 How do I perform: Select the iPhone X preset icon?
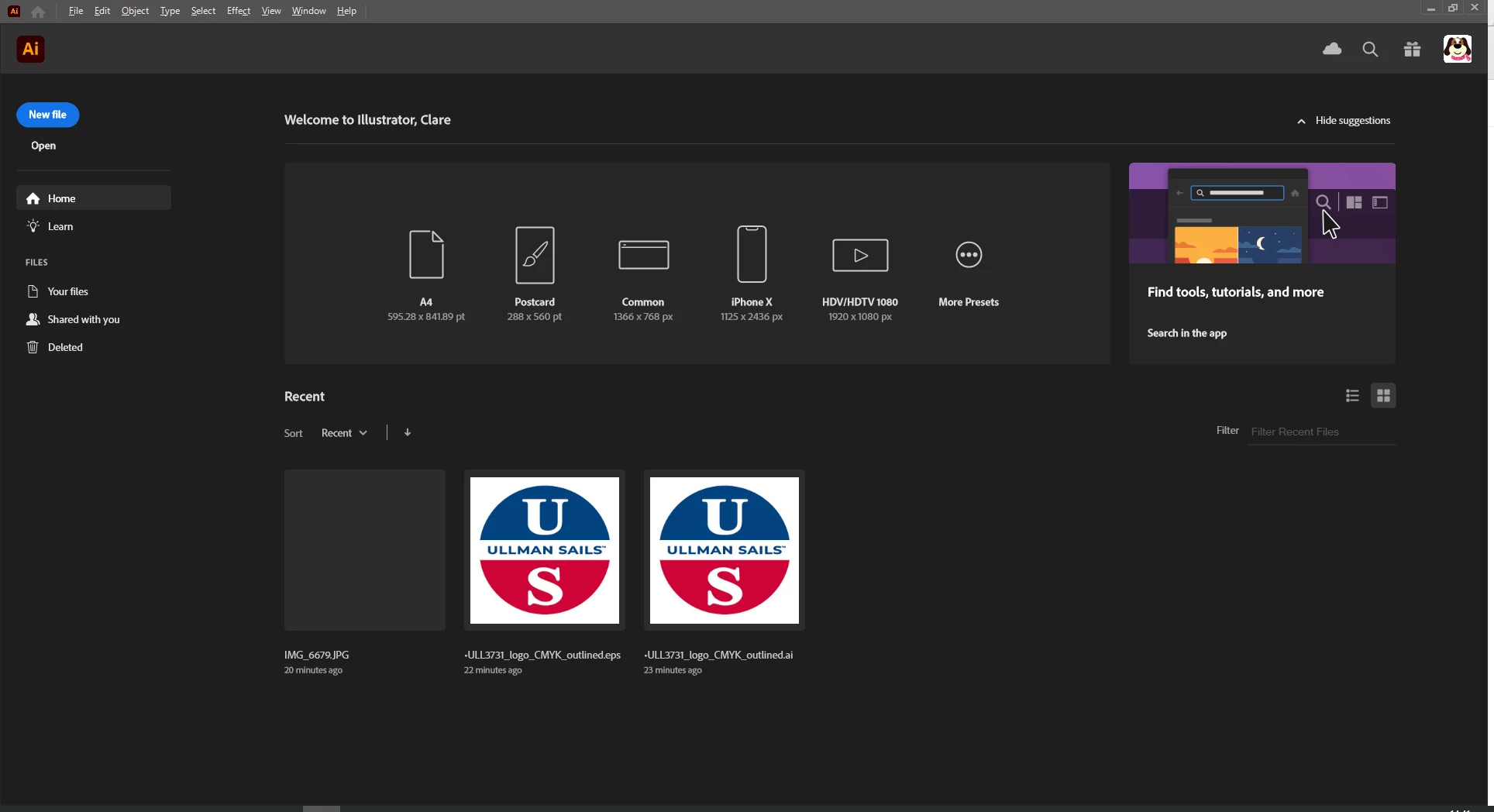(x=752, y=254)
